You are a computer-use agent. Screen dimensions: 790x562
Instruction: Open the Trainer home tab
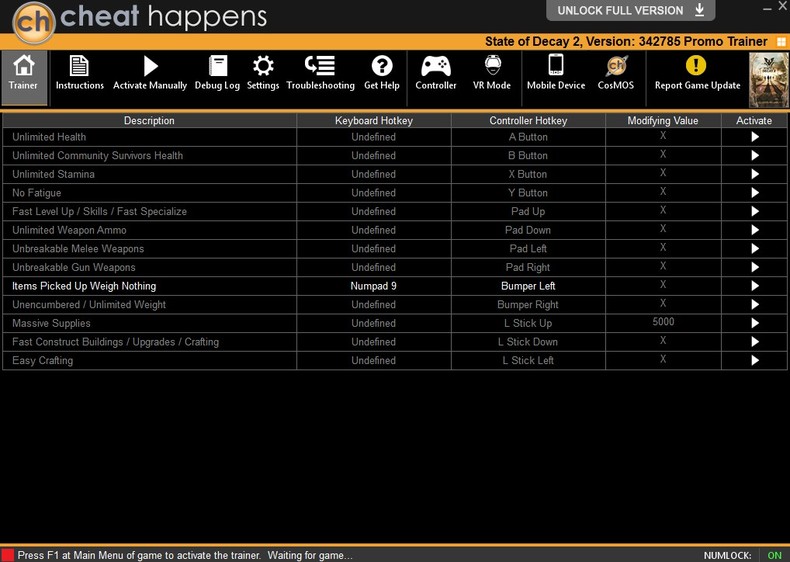[24, 77]
